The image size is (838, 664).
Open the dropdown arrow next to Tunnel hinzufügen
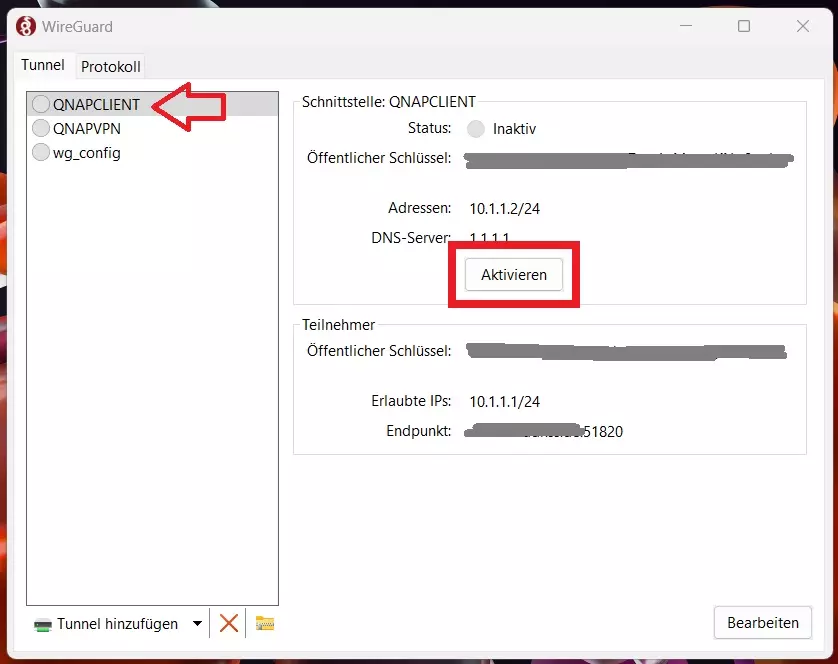tap(197, 624)
